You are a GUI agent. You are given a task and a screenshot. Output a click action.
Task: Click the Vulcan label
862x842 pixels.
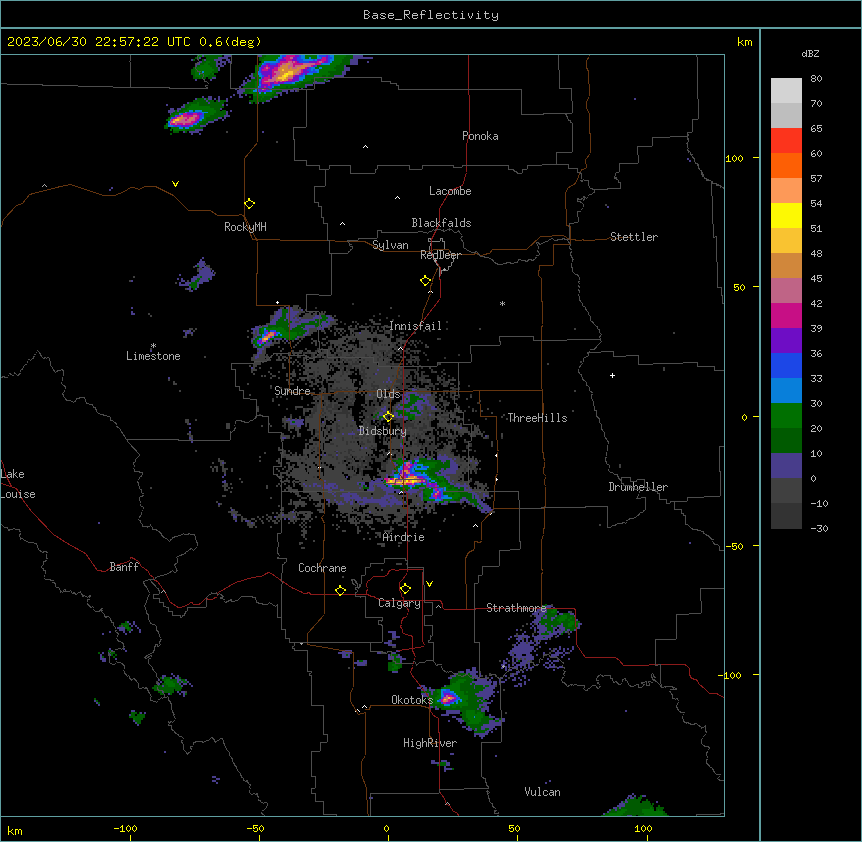(x=543, y=792)
